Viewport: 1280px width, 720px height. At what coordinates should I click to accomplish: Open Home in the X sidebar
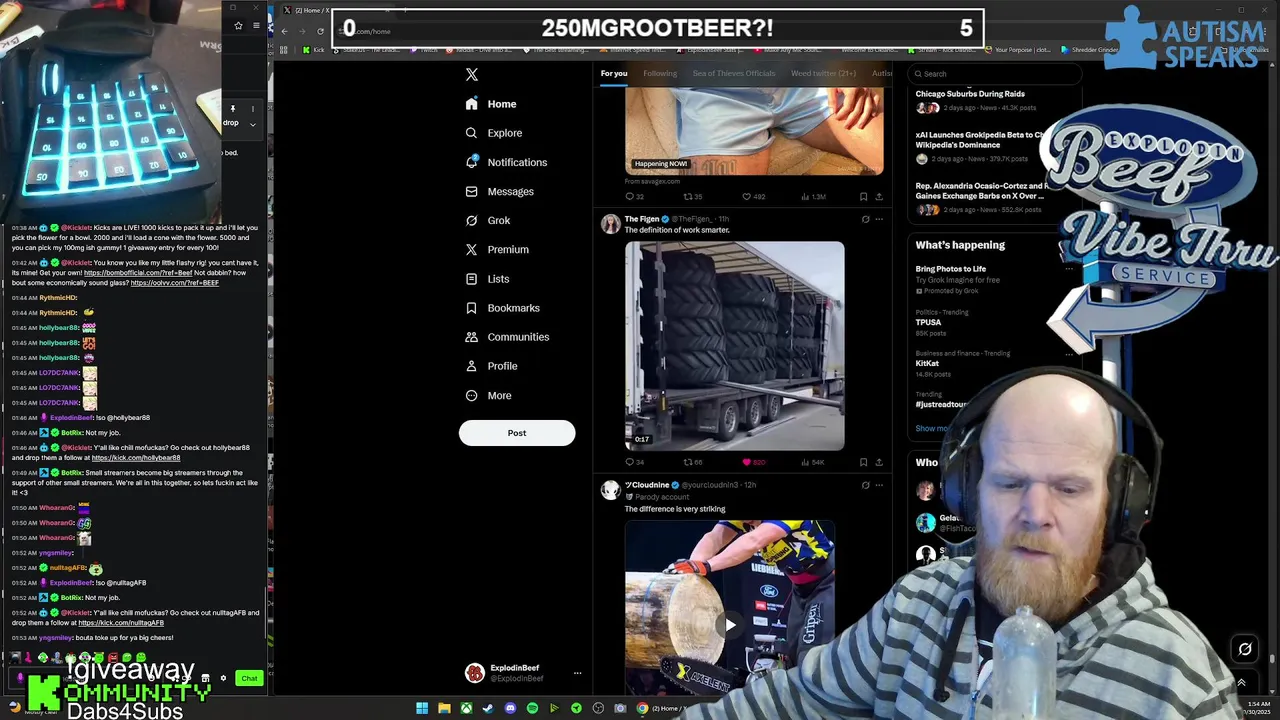(491, 104)
